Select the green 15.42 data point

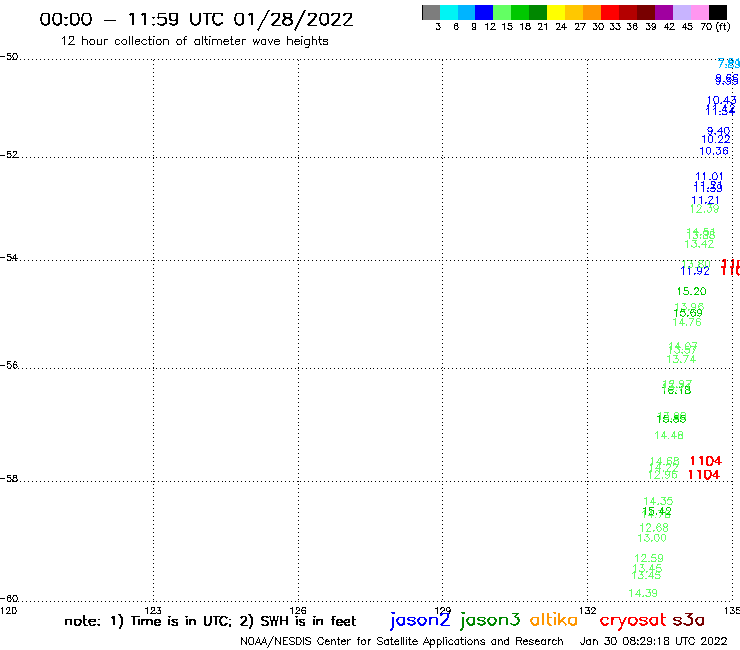[x=657, y=511]
